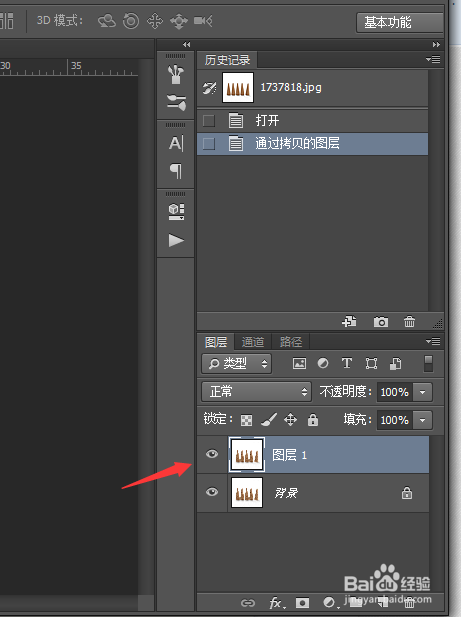
Task: Open the fx layer style menu
Action: (x=276, y=603)
